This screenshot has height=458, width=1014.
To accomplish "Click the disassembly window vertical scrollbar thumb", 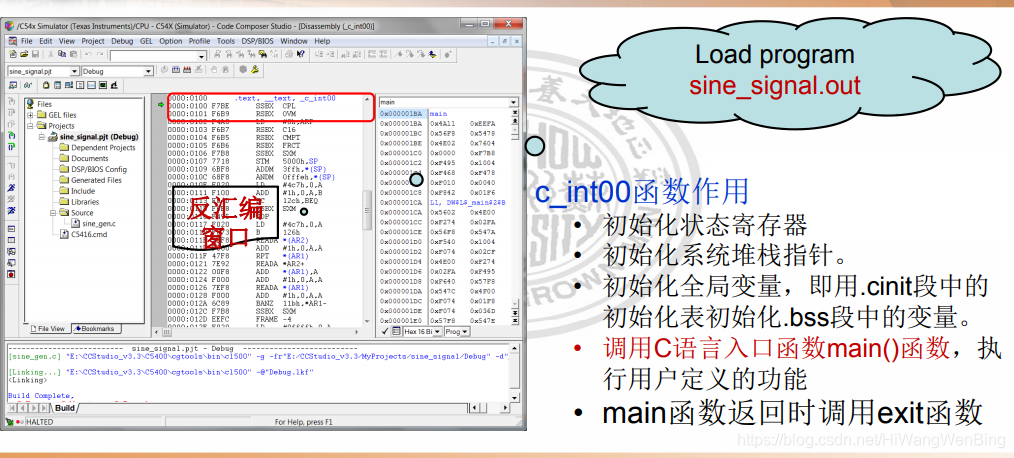I will [368, 210].
